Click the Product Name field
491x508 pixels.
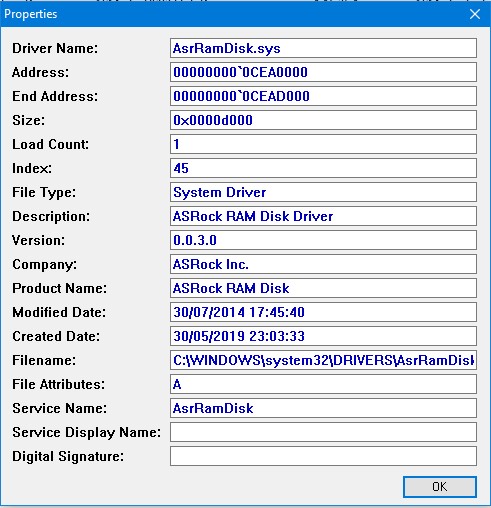323,288
